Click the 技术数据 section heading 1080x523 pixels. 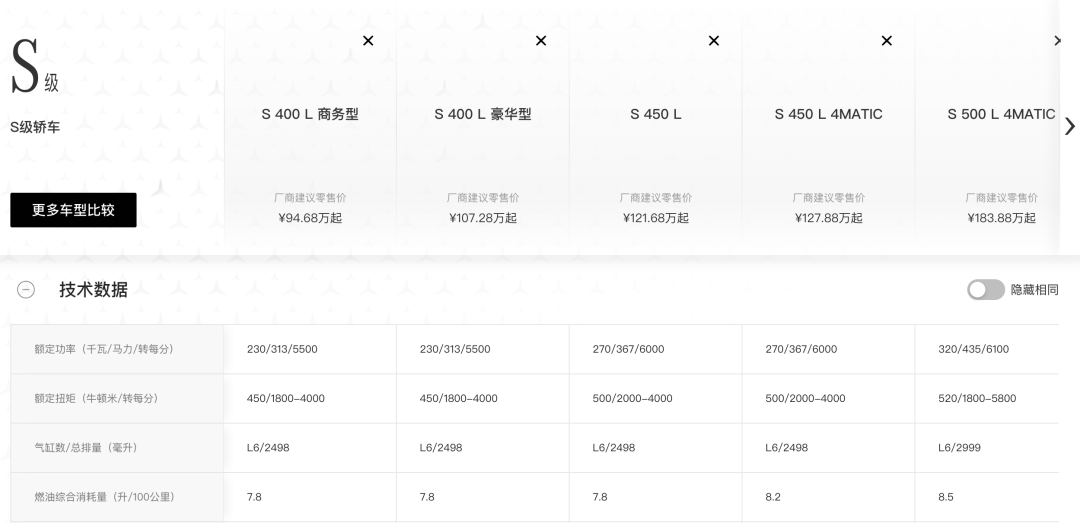pos(94,289)
